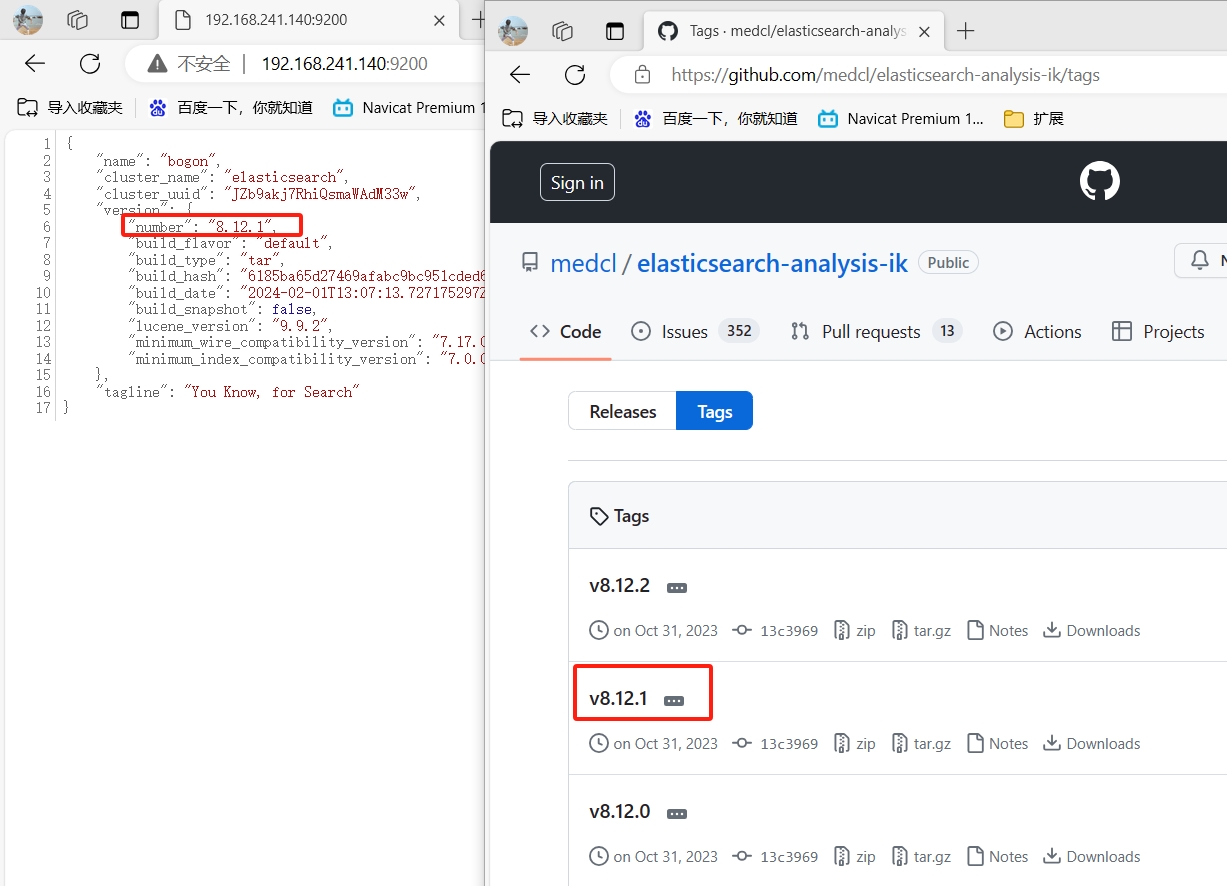
Task: Open Workspaces icon in the GitHub browser window
Action: [563, 31]
